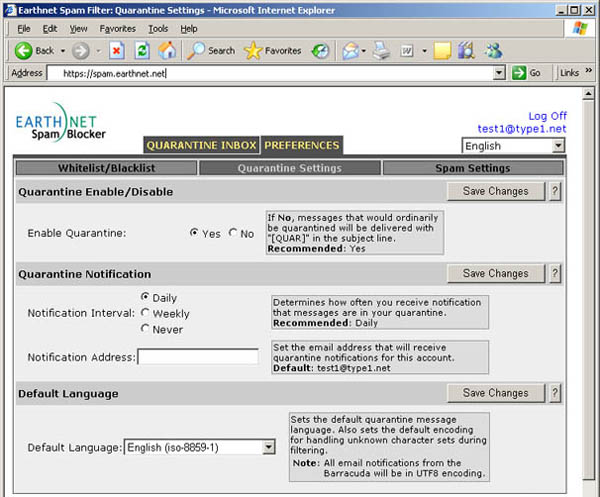The height and width of the screenshot is (497, 600).
Task: Open the Default Language English (iso-8859-1) dropdown
Action: pos(200,447)
